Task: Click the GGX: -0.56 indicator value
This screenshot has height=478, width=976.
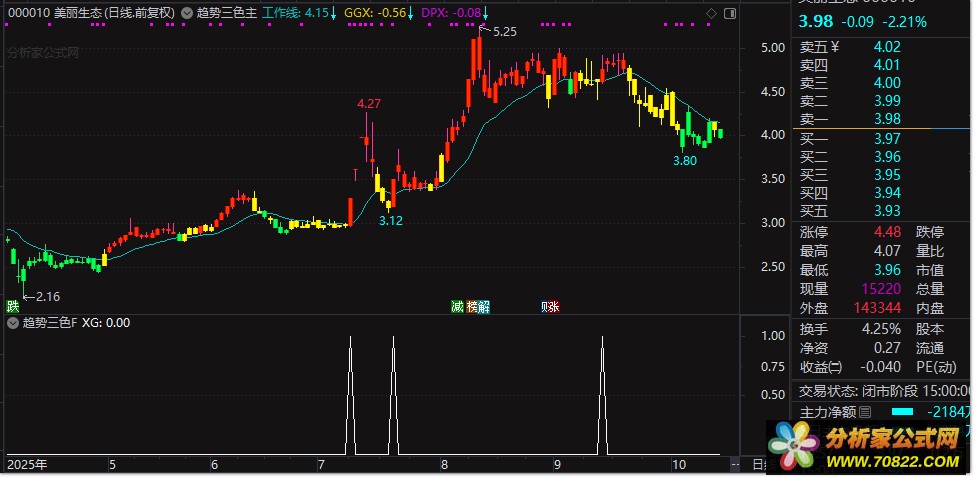Action: coord(375,12)
